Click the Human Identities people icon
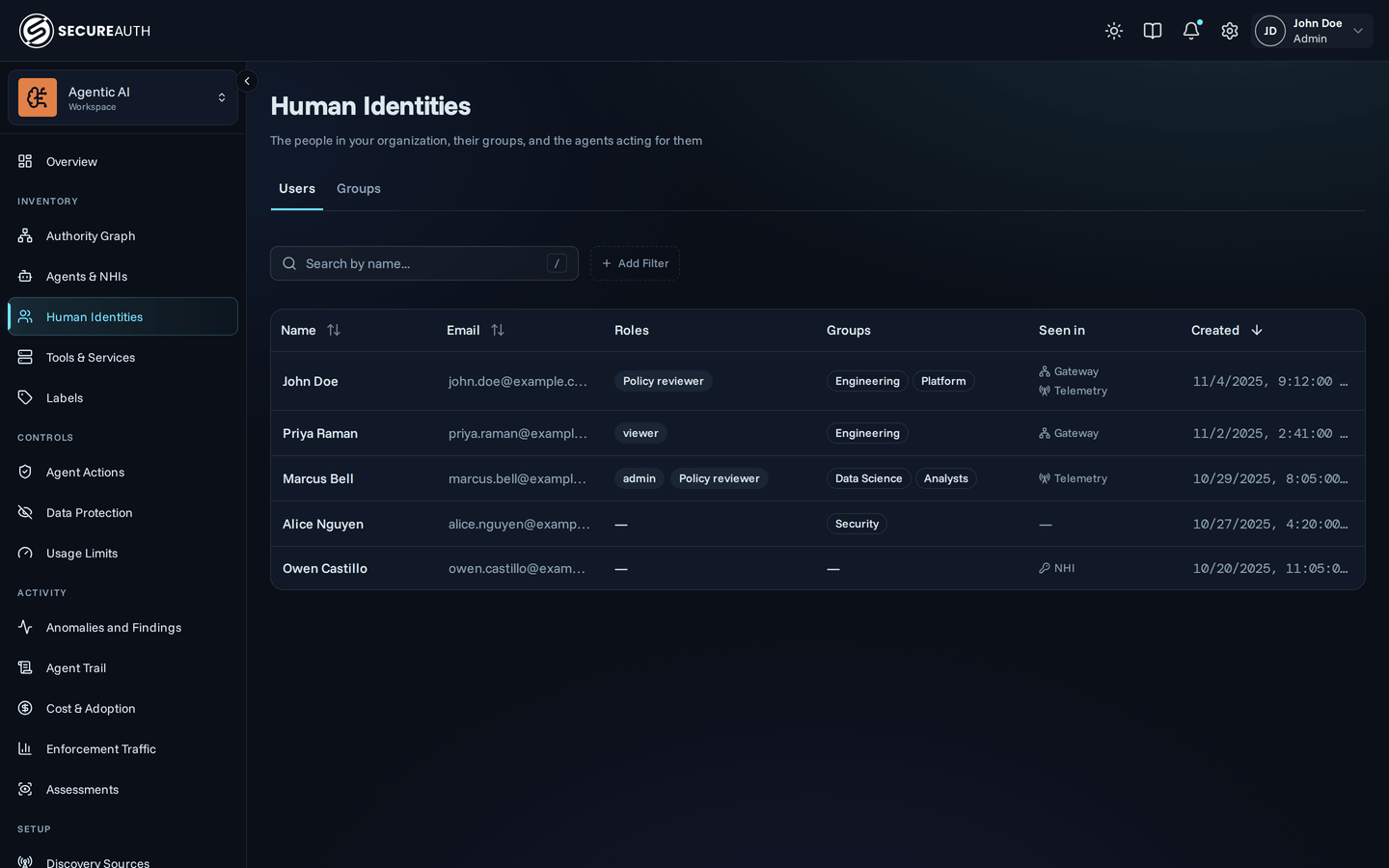 [25, 316]
